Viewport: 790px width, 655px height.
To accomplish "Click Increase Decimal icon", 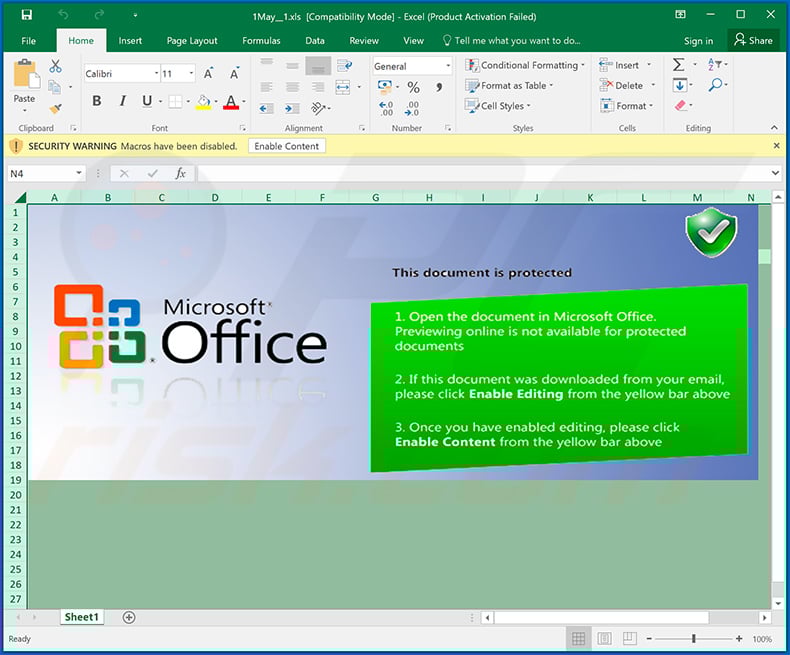I will coord(386,108).
